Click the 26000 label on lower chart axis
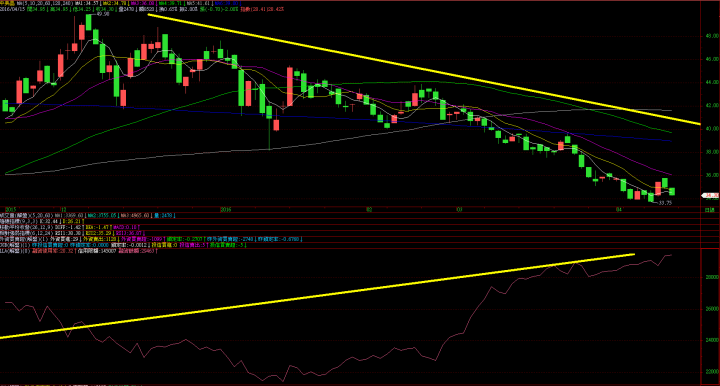720x386 pixels. [x=712, y=309]
